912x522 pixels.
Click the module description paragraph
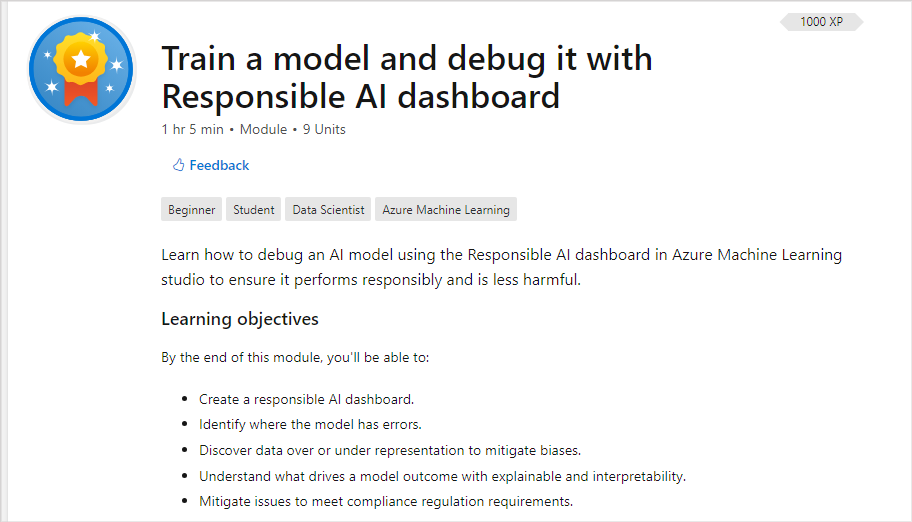(501, 267)
